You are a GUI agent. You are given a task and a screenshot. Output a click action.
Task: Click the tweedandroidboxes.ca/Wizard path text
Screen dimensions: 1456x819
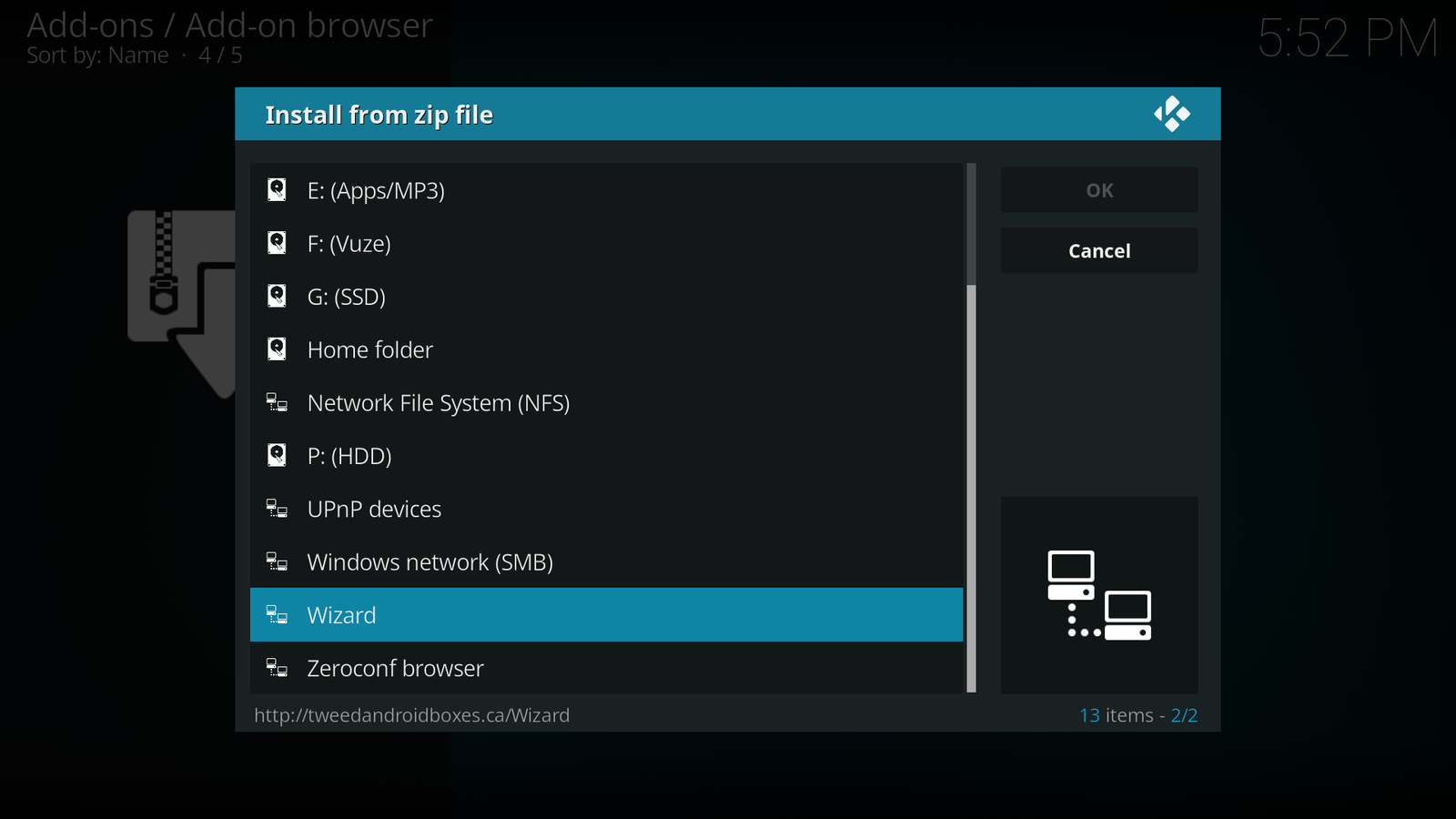click(412, 715)
